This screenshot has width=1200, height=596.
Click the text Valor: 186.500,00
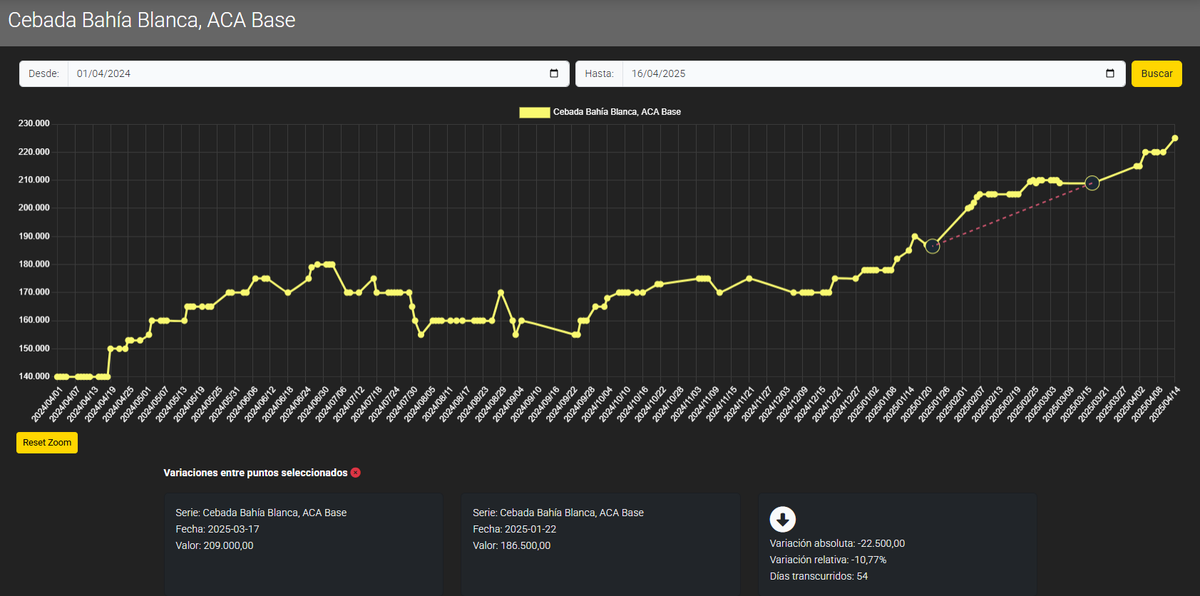(512, 546)
